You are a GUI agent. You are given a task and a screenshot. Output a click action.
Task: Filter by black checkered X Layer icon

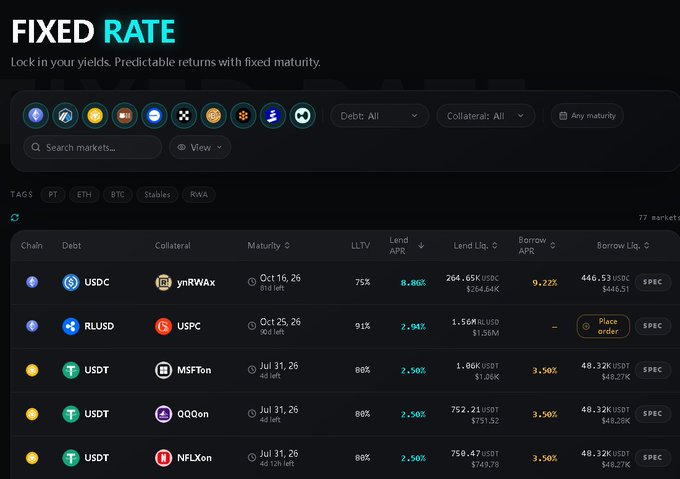pos(184,116)
